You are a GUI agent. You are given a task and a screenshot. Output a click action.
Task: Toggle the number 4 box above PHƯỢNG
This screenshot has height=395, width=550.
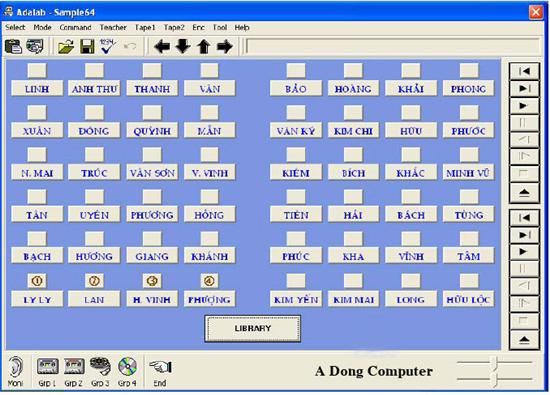pyautogui.click(x=209, y=281)
